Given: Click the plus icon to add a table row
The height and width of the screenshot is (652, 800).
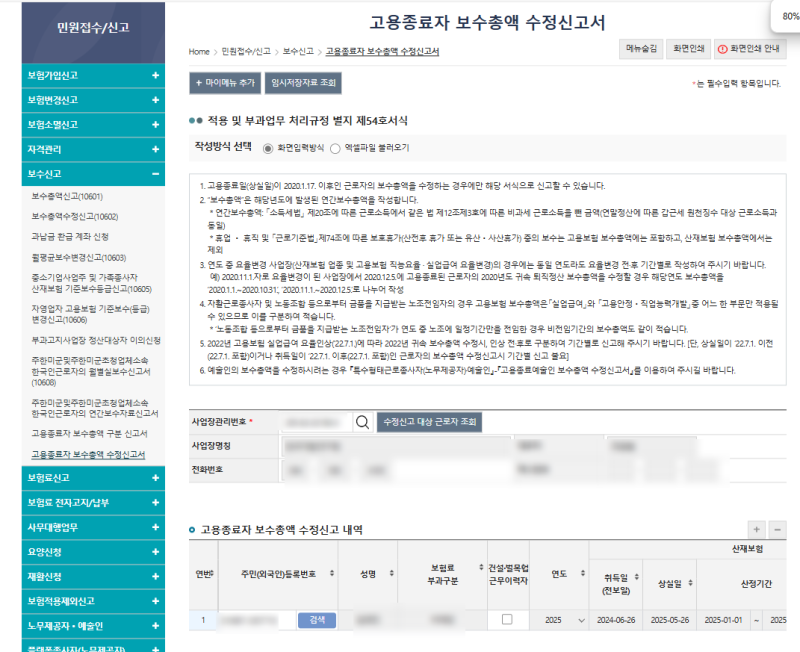Looking at the screenshot, I should click(x=757, y=530).
